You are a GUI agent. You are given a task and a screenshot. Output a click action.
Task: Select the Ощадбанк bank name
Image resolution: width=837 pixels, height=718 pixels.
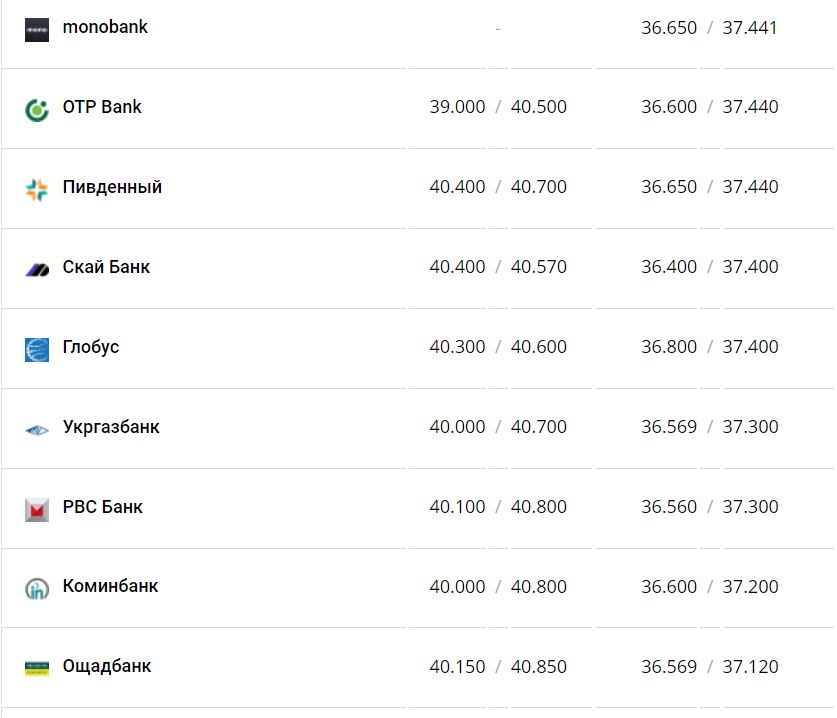107,666
